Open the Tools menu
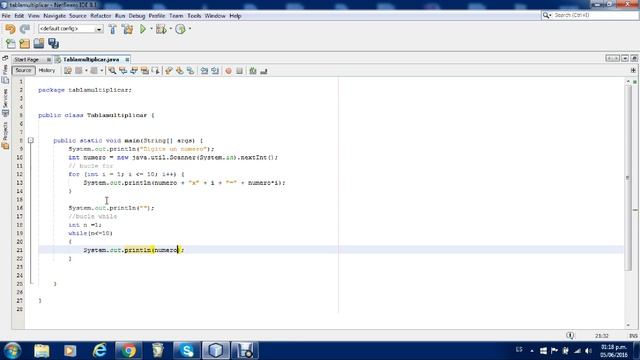The image size is (640, 360). tap(194, 16)
